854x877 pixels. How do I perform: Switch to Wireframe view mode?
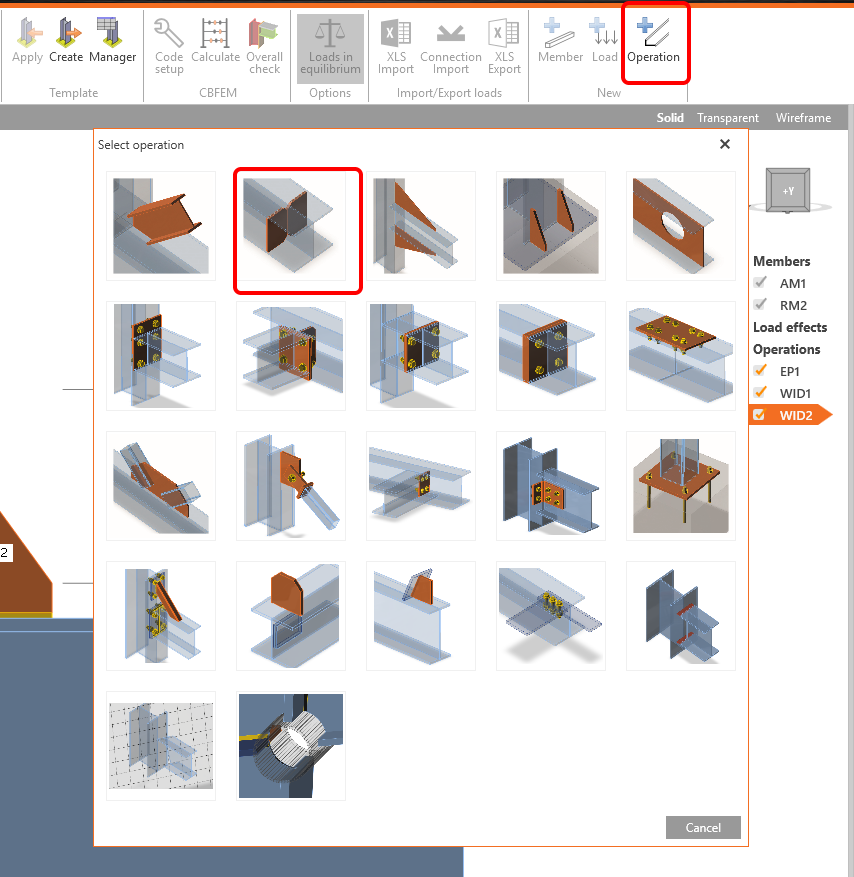pyautogui.click(x=803, y=117)
